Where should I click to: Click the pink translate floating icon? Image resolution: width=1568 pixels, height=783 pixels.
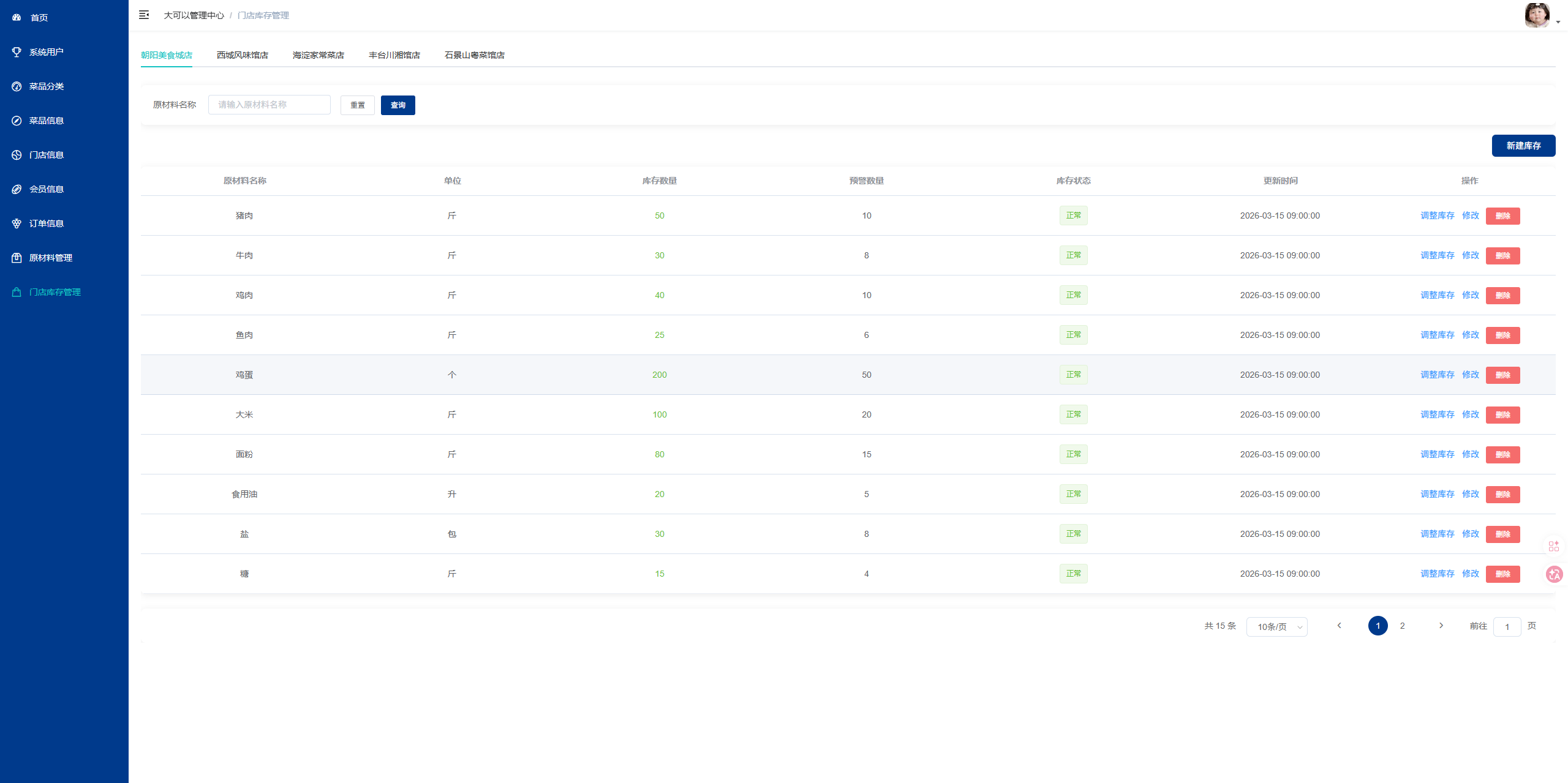1554,574
